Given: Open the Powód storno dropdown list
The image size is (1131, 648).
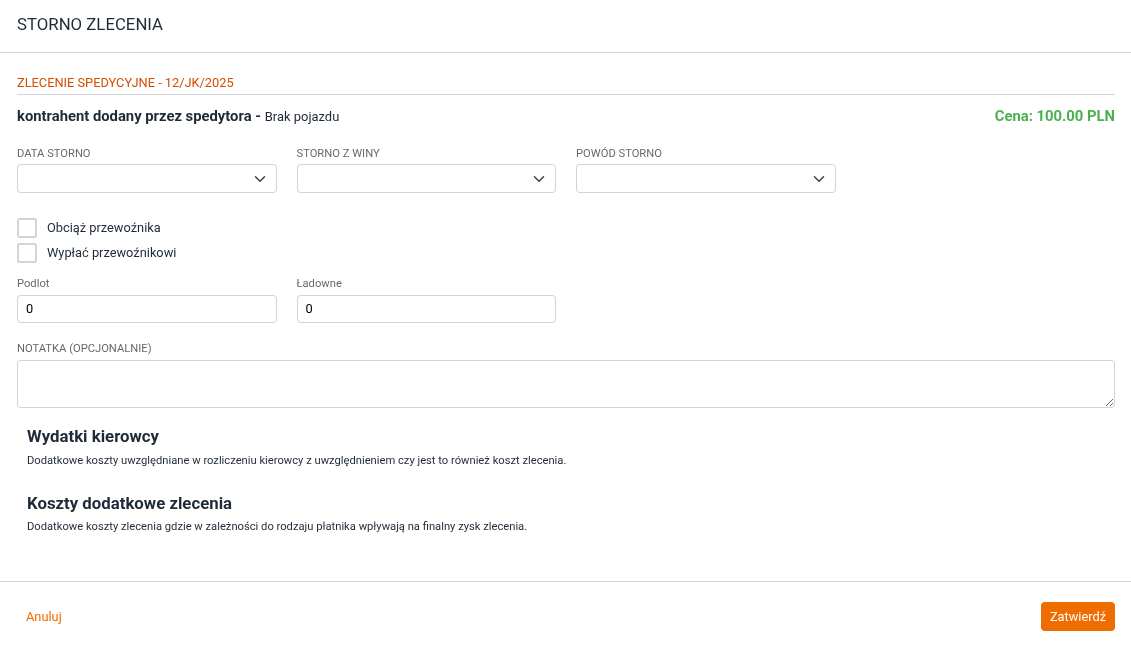Looking at the screenshot, I should click(705, 179).
